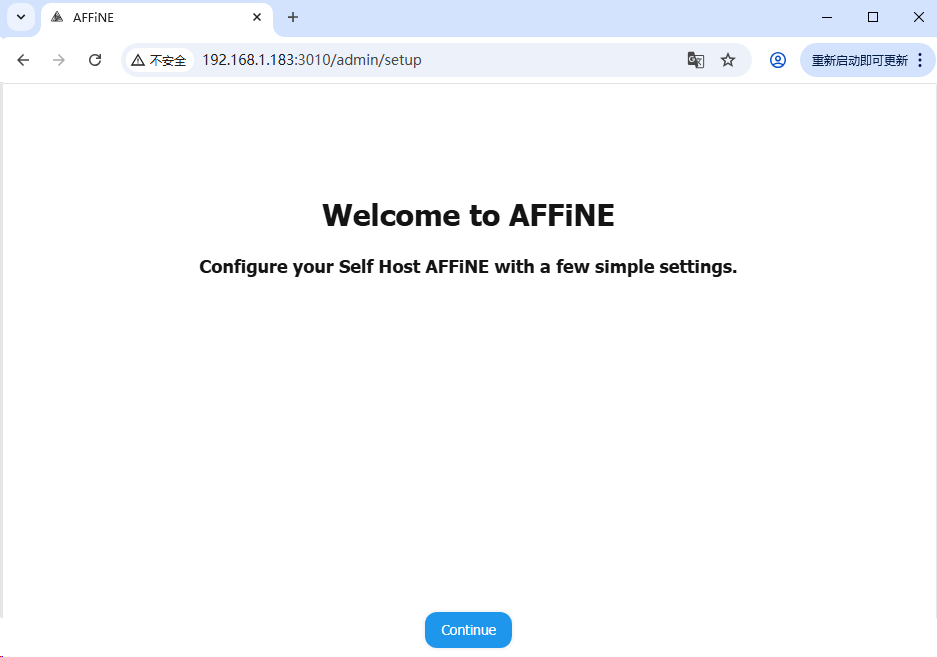This screenshot has width=937, height=657.
Task: Click the Self Host AFFiNE subtitle text
Action: coord(468,267)
